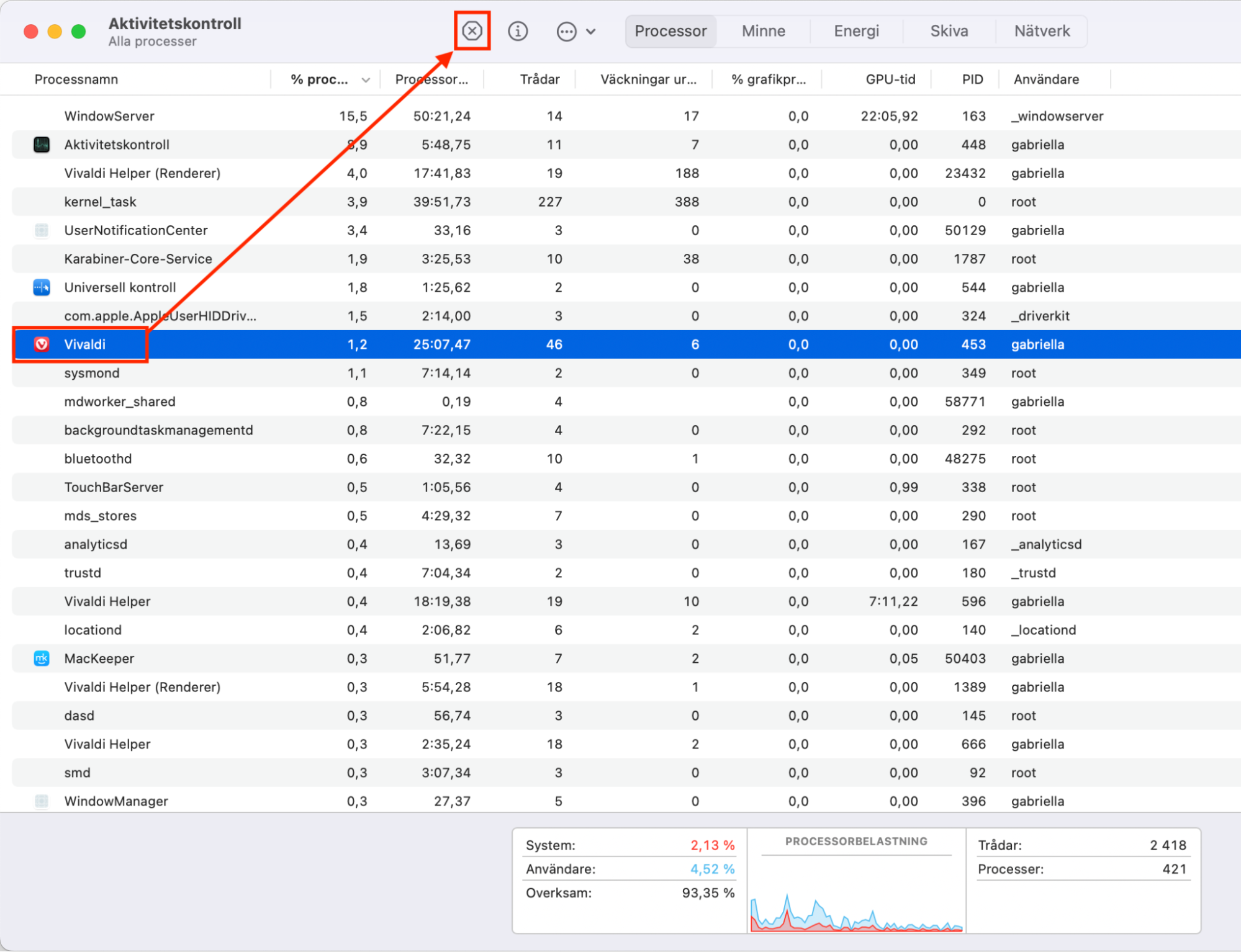Switch to the Nätverk tab

click(1042, 31)
